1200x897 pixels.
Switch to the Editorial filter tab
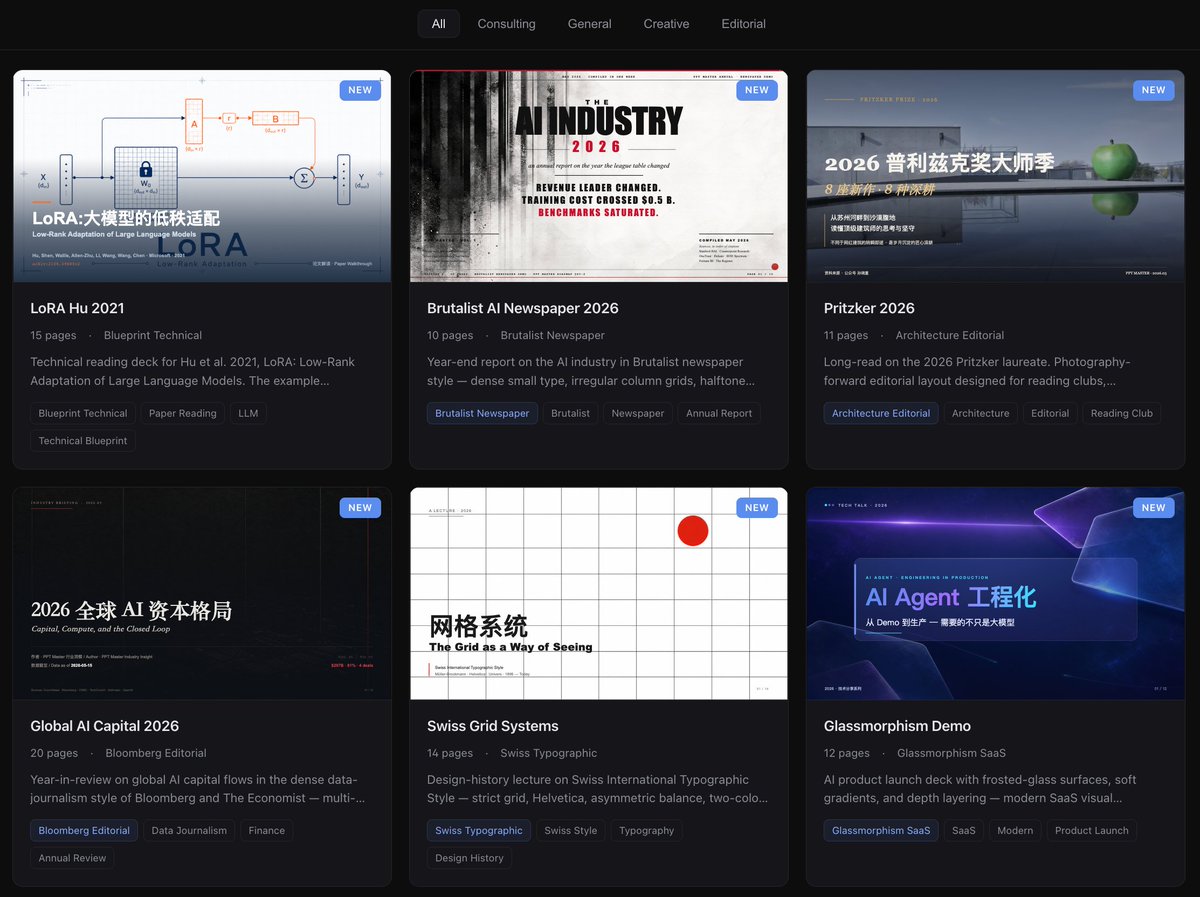pyautogui.click(x=743, y=24)
